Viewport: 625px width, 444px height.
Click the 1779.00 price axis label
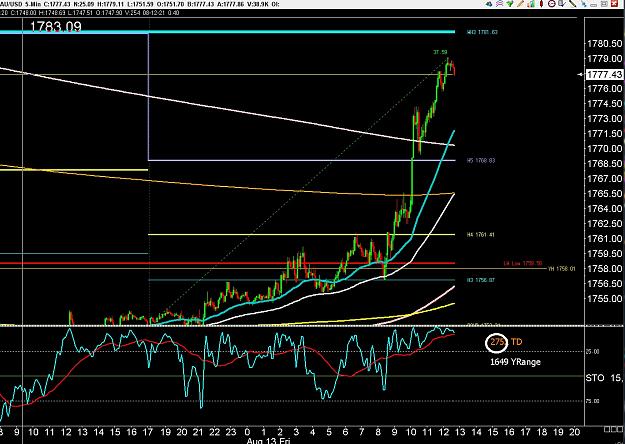point(604,59)
